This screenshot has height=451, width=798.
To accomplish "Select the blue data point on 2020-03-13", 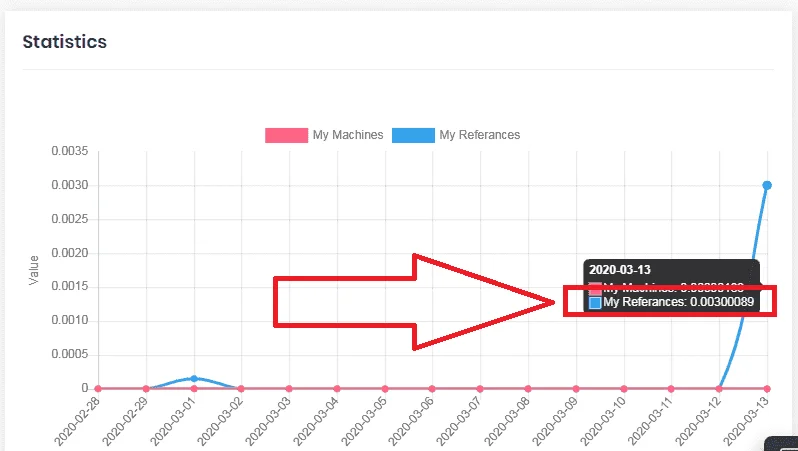I will (767, 185).
